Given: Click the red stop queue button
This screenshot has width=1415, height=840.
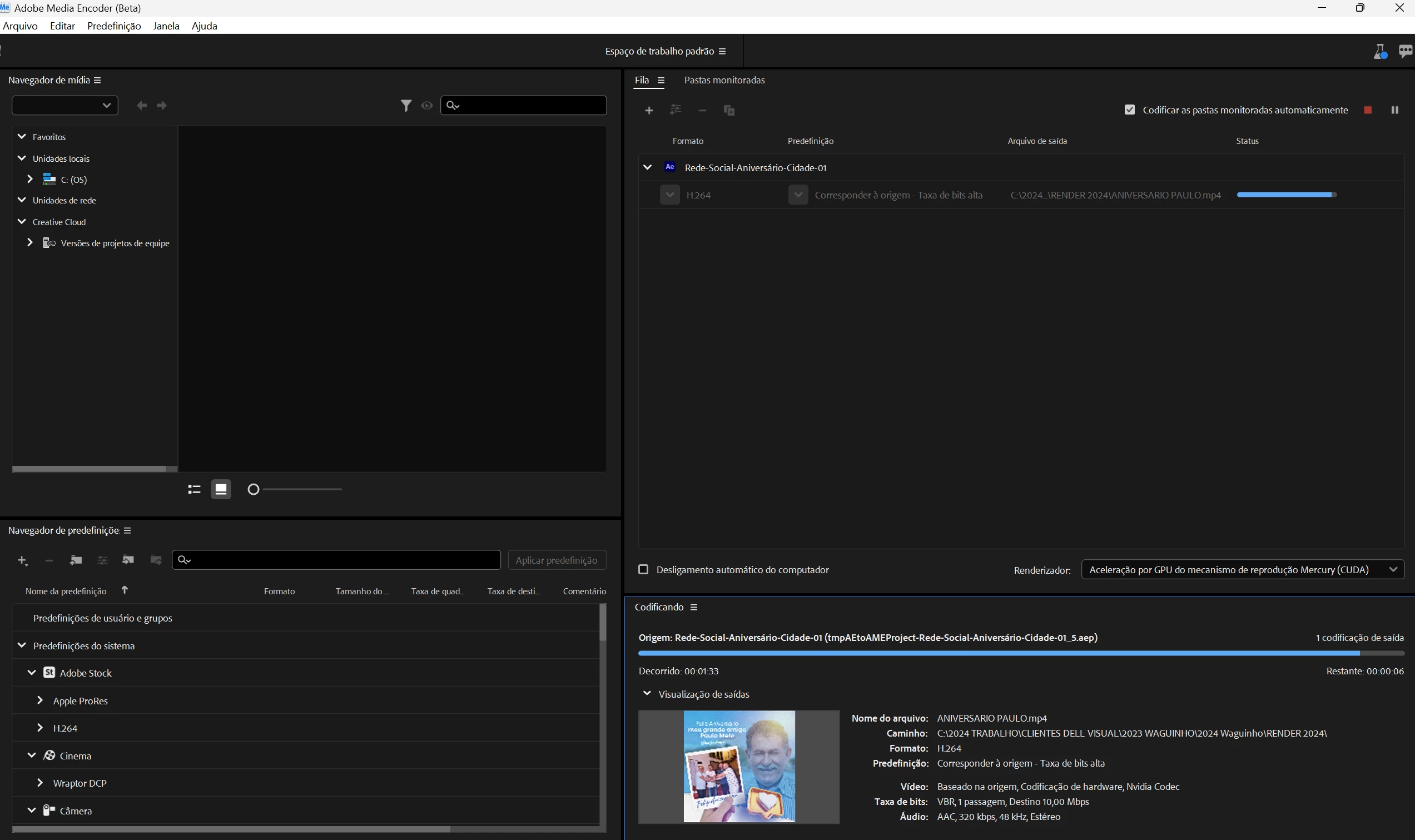Looking at the screenshot, I should click(1367, 110).
